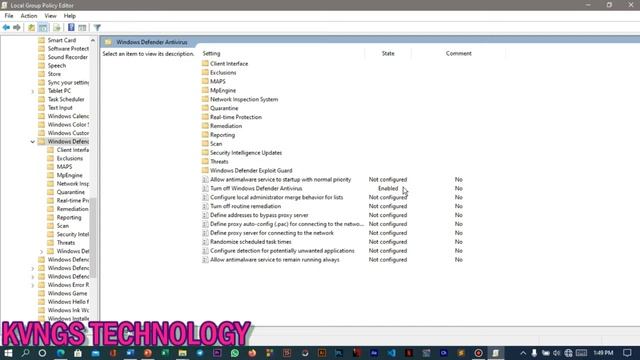Image resolution: width=640 pixels, height=360 pixels.
Task: Sort by the State column header
Action: (x=388, y=53)
